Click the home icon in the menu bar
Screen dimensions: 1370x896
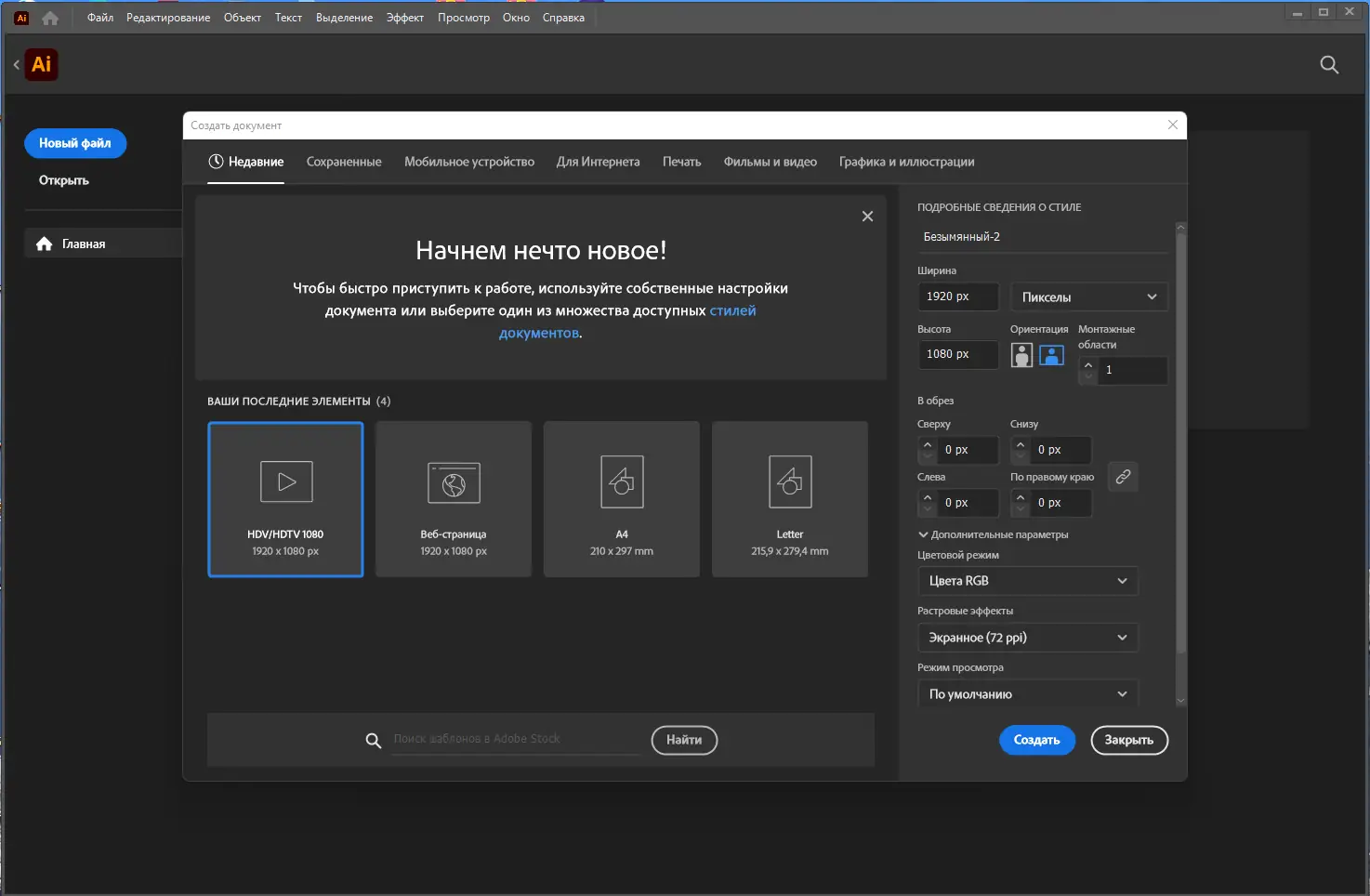(x=50, y=18)
